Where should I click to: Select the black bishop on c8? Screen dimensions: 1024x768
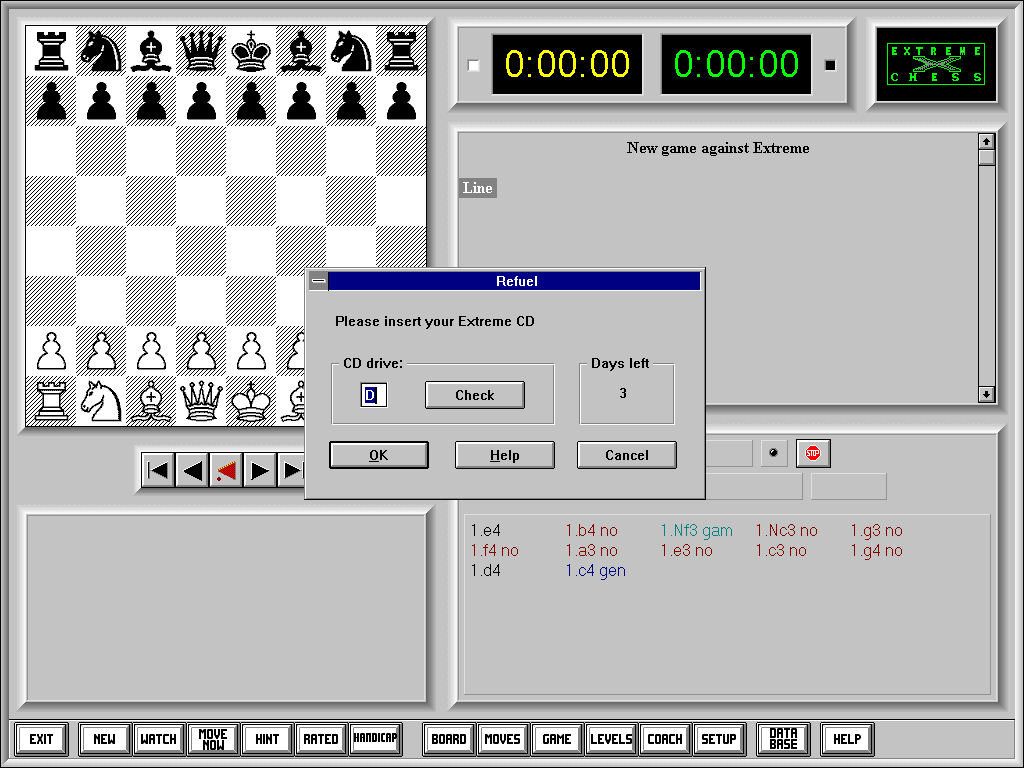click(x=151, y=51)
